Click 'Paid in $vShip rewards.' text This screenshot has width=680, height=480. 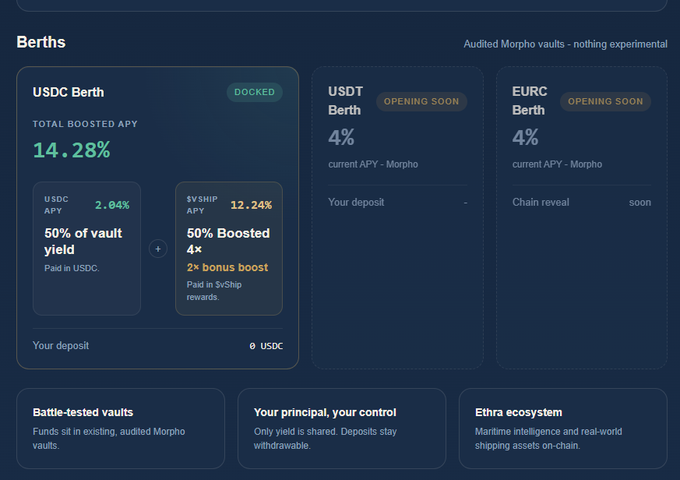(x=214, y=291)
